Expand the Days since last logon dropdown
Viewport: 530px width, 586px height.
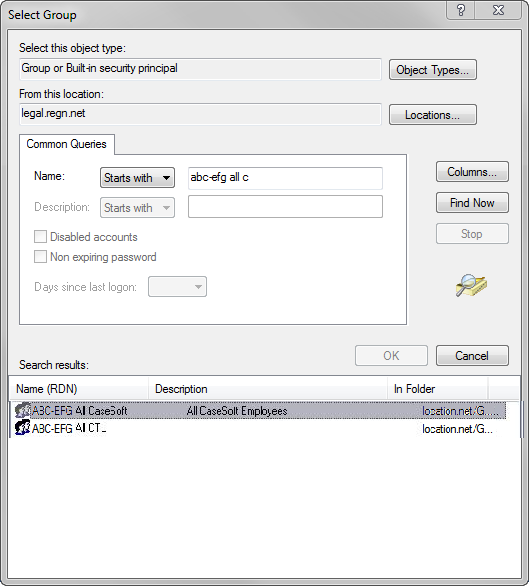pyautogui.click(x=177, y=287)
